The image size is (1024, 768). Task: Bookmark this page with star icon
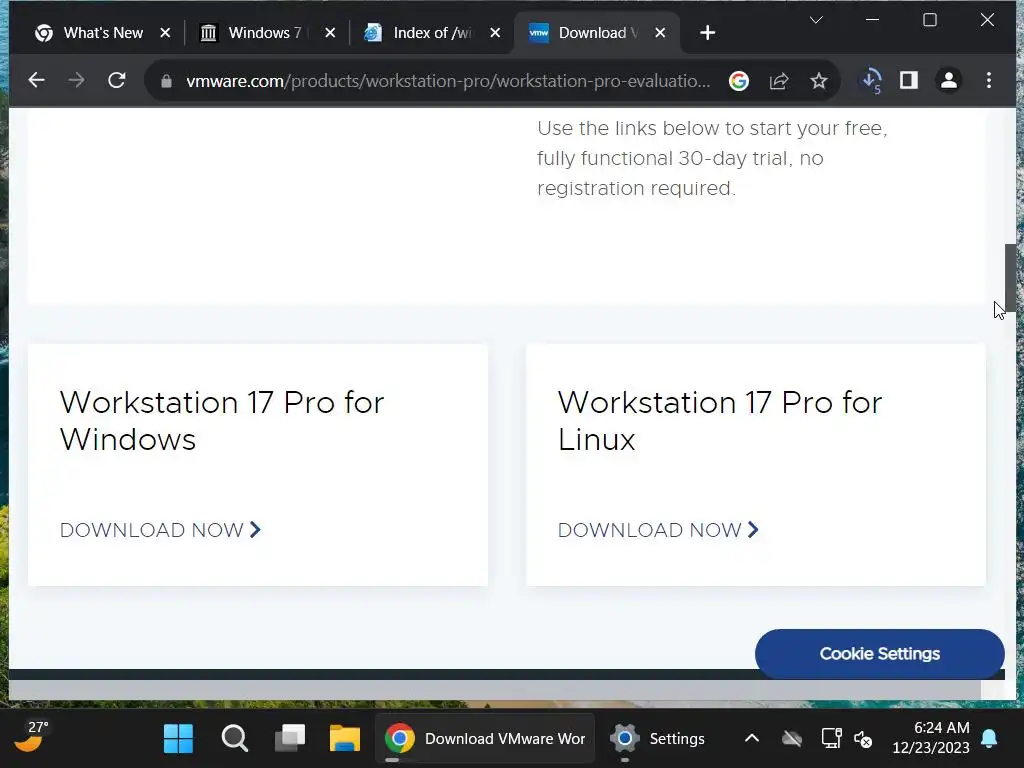coord(819,81)
